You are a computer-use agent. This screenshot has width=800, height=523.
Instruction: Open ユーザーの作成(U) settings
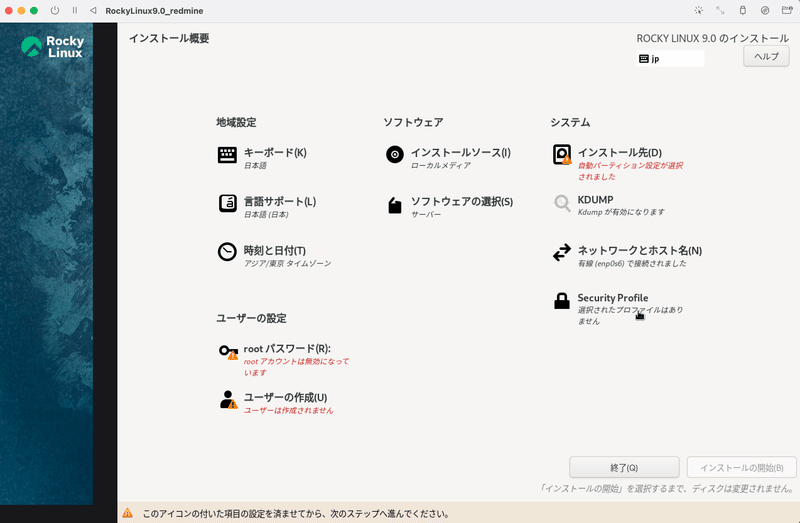point(285,397)
